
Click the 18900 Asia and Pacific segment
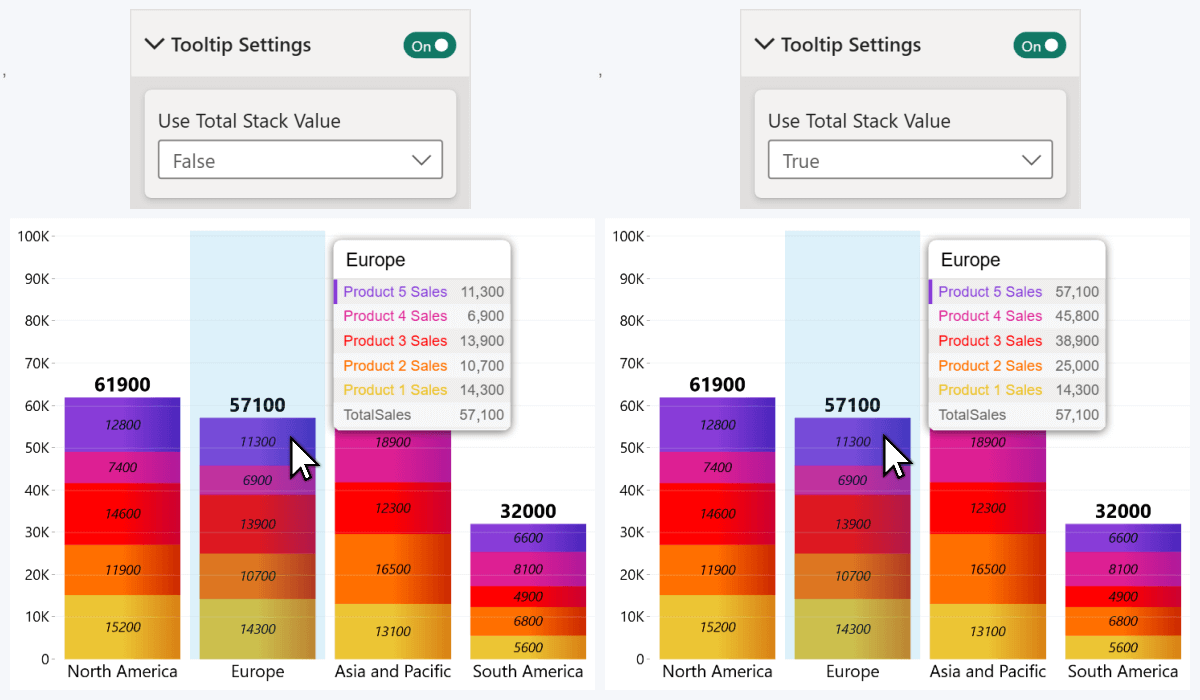click(x=392, y=443)
